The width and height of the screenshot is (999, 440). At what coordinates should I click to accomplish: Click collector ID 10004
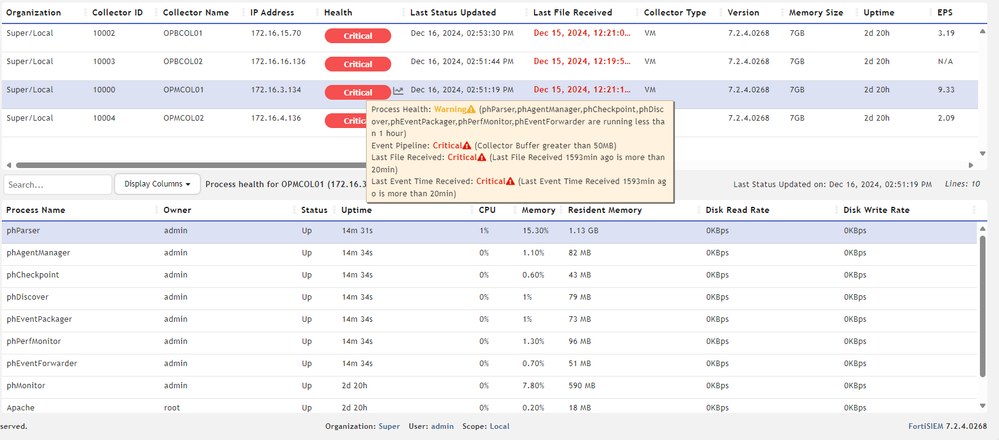(104, 118)
